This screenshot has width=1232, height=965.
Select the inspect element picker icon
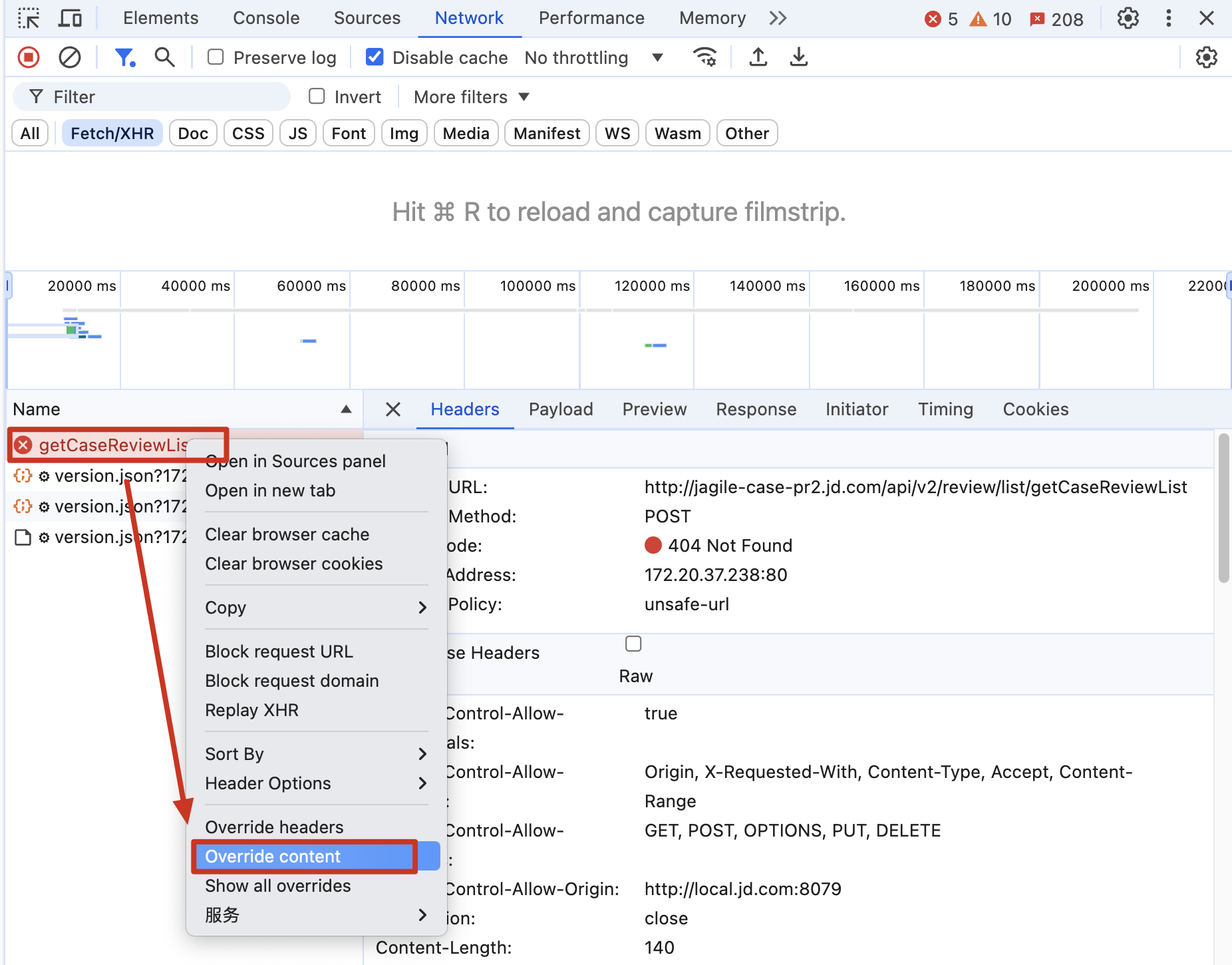point(29,18)
